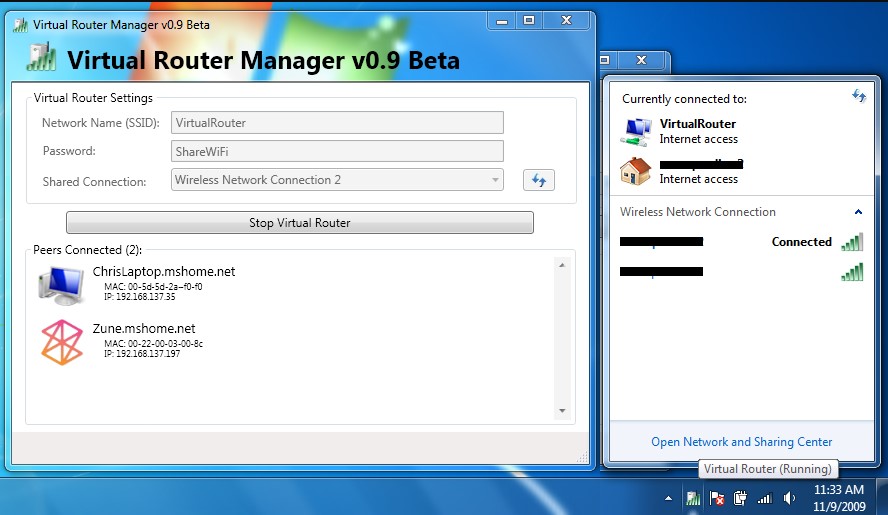Click the Password text field
This screenshot has width=888, height=515.
pyautogui.click(x=338, y=151)
